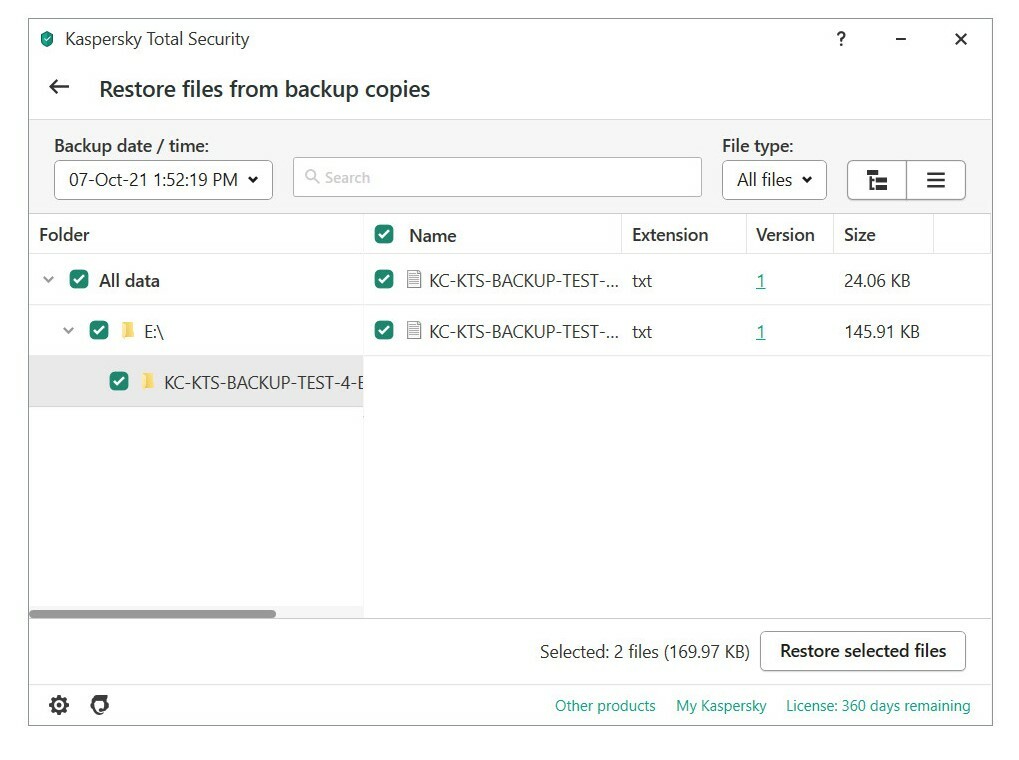1019x760 pixels.
Task: Open the help question mark icon
Action: (840, 39)
